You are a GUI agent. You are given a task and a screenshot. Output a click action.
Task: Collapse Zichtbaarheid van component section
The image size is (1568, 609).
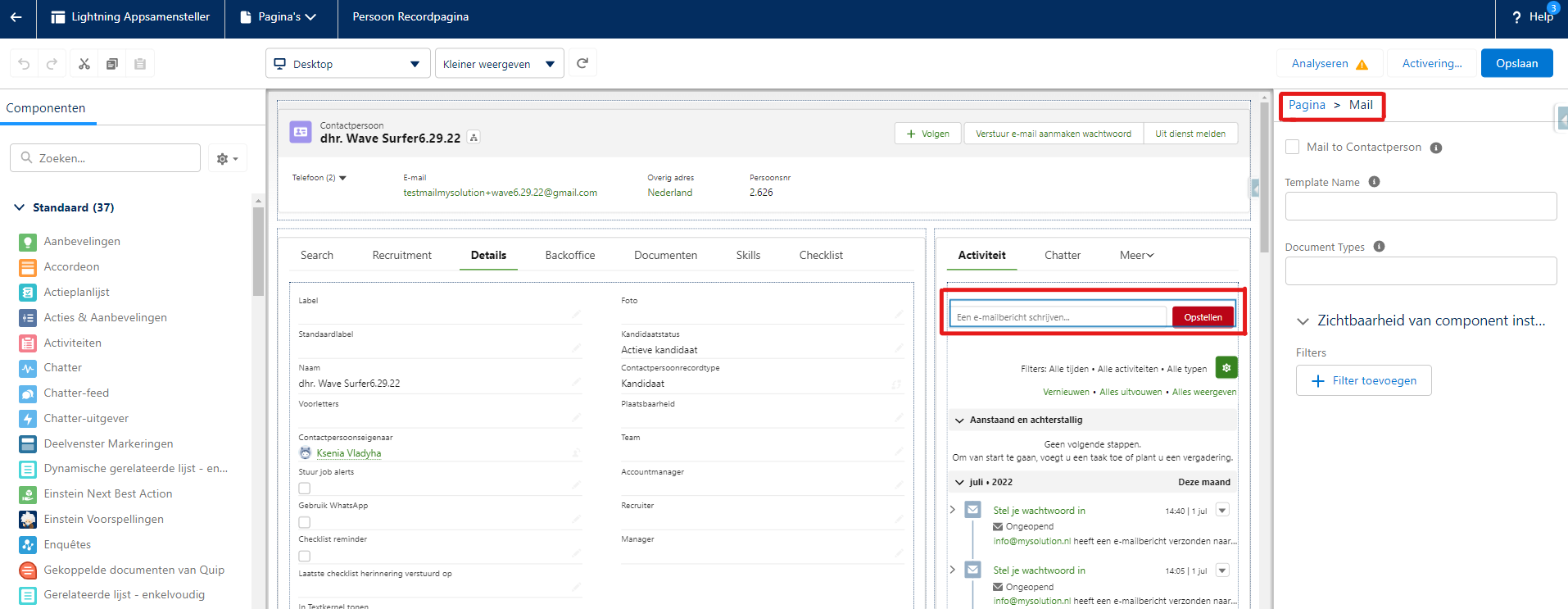pos(1303,321)
